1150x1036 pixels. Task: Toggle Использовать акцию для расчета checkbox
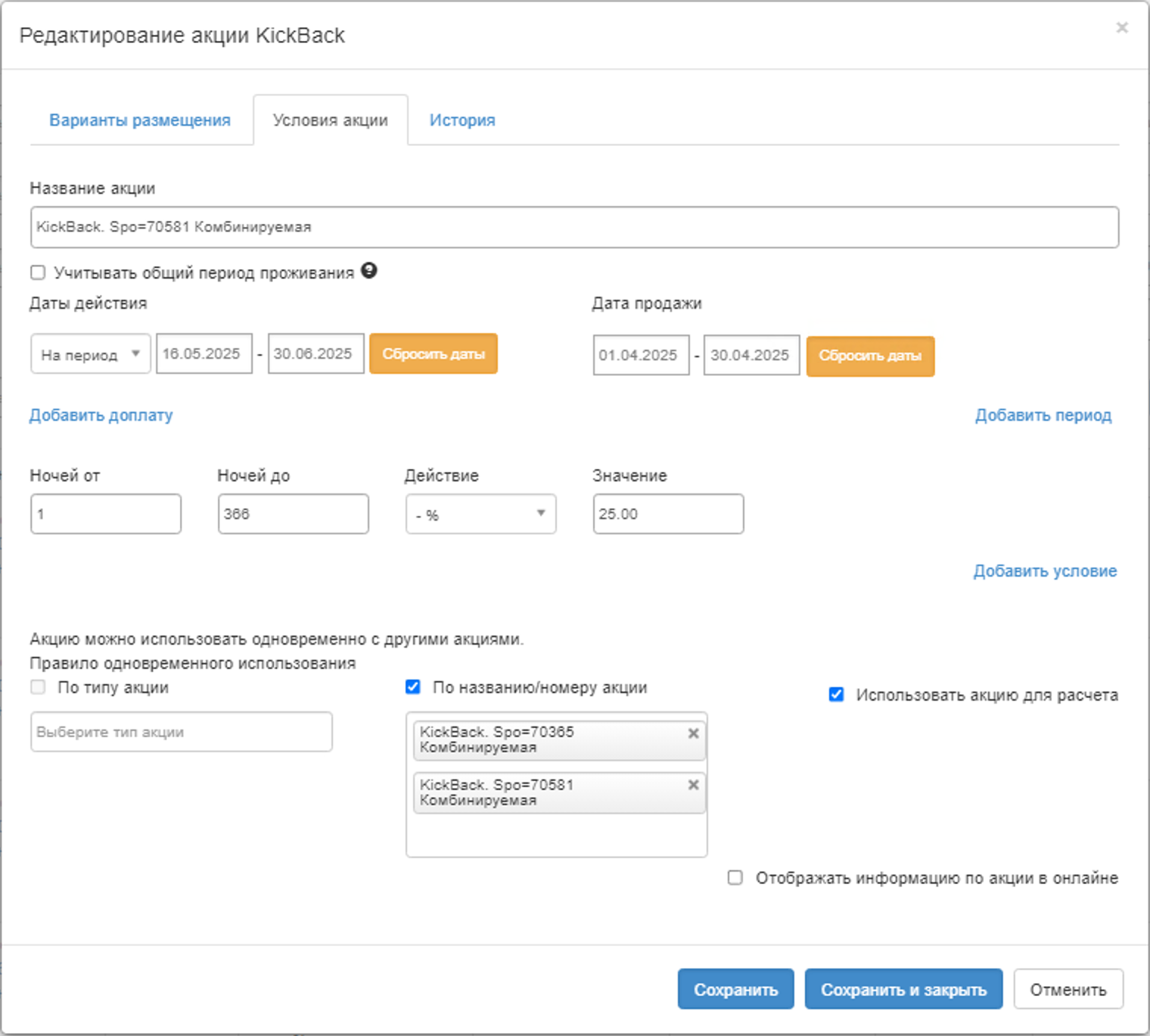836,695
